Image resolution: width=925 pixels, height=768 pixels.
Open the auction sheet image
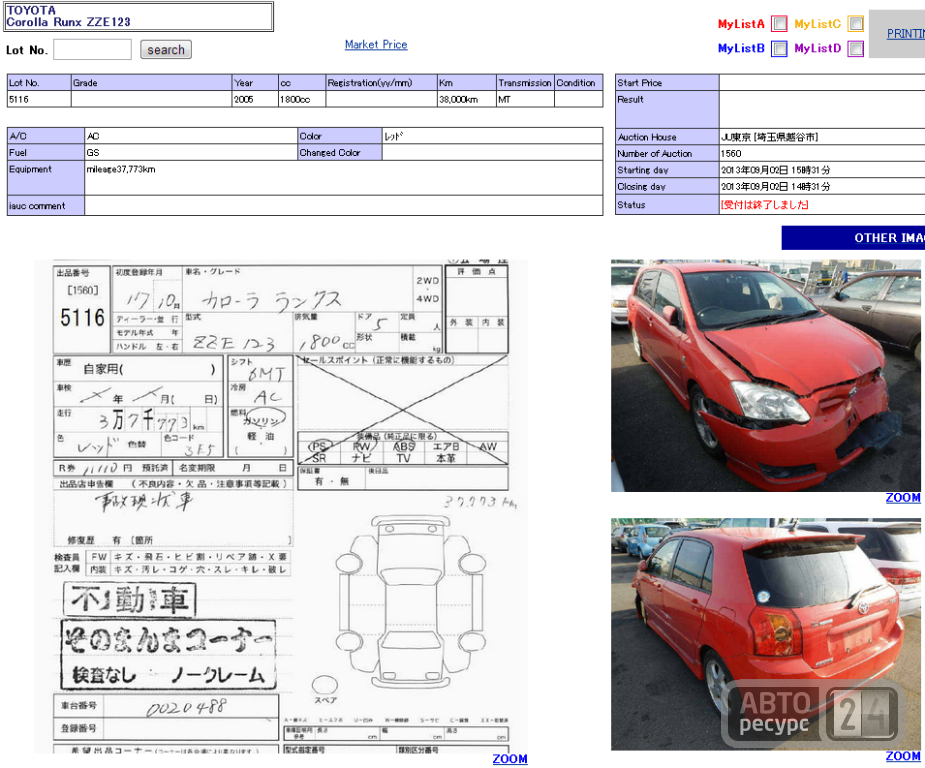281,506
